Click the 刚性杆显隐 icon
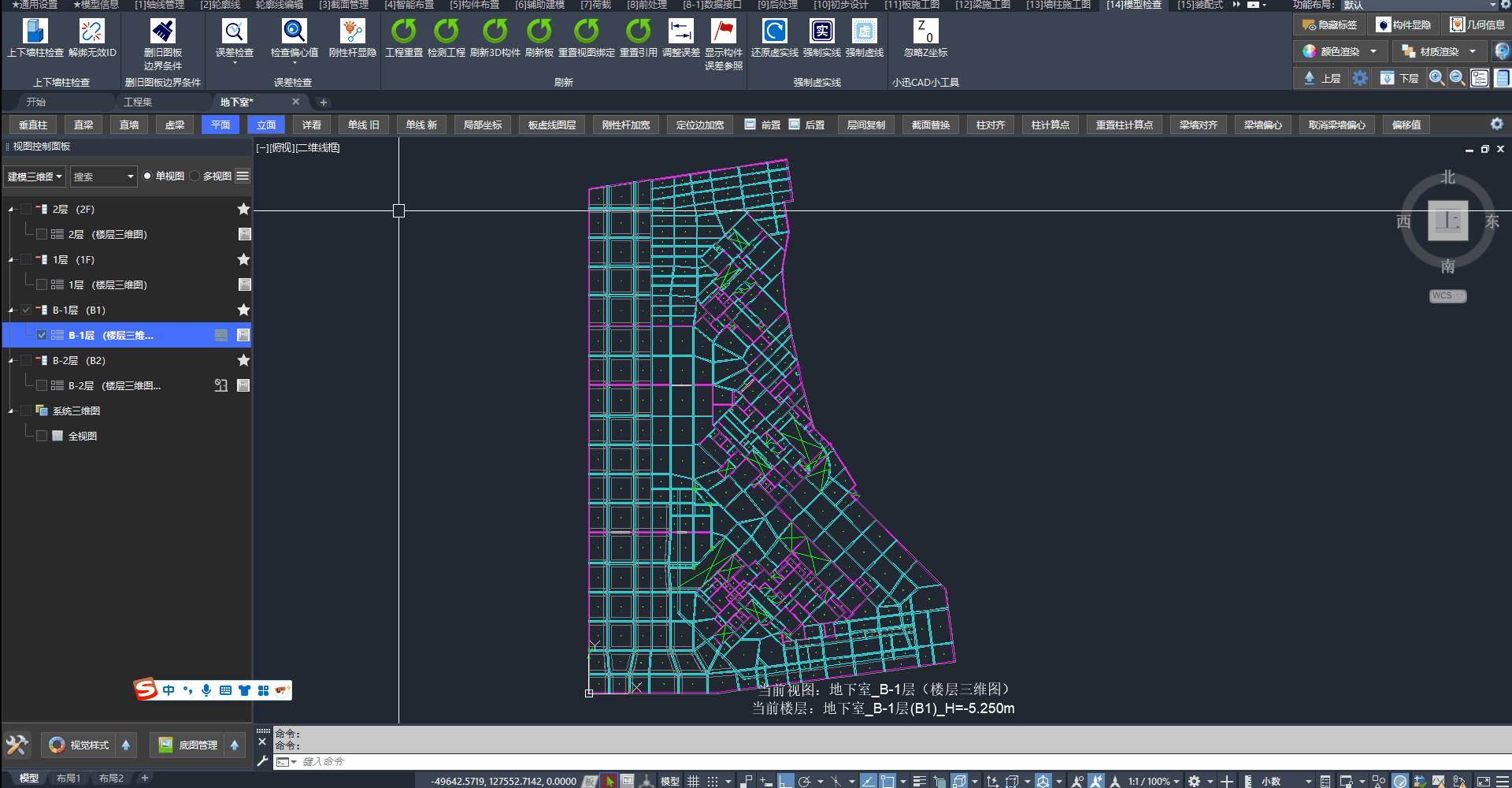 [x=352, y=32]
